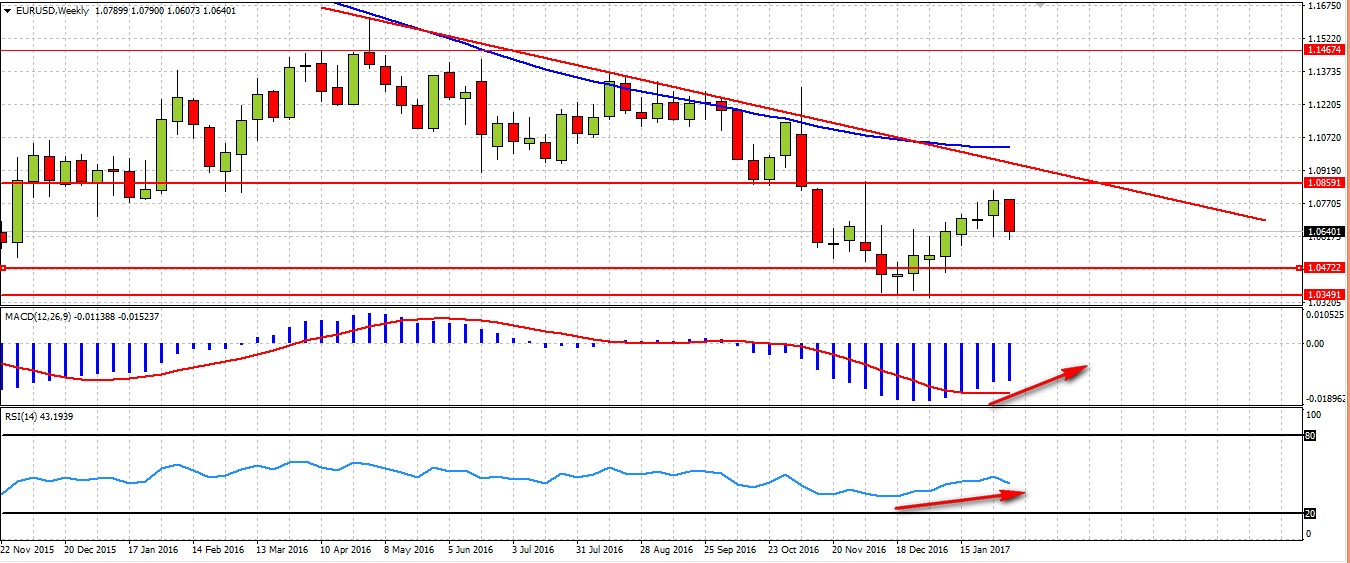Click the black current price label 1.06401
Screen dimensions: 1350x563
tap(1323, 231)
